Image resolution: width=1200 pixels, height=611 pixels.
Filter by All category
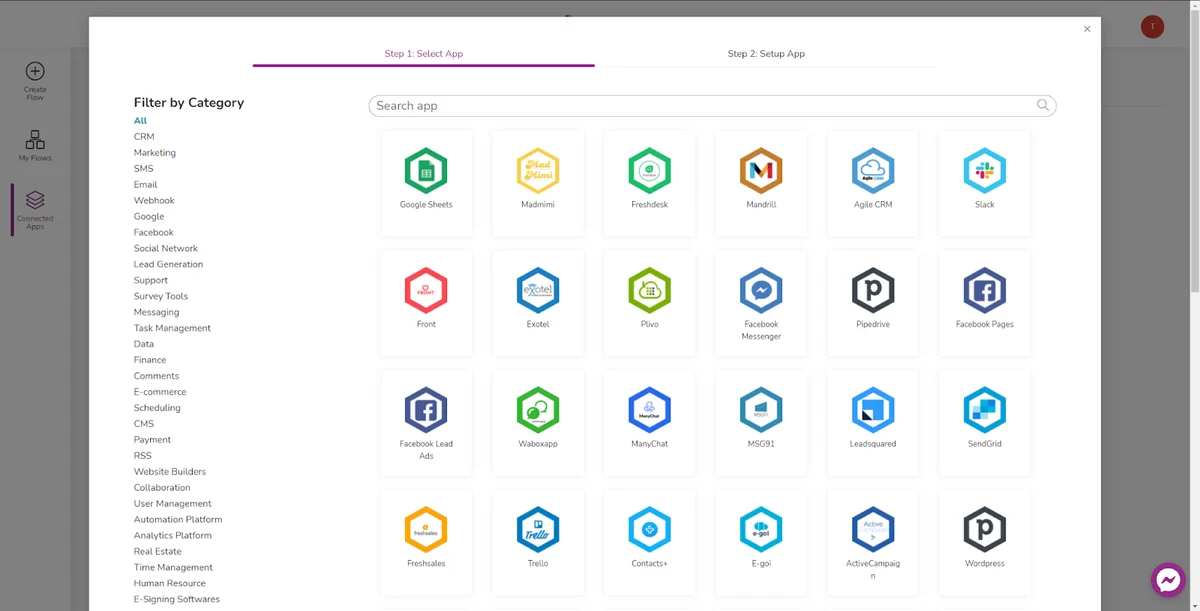pyautogui.click(x=140, y=121)
